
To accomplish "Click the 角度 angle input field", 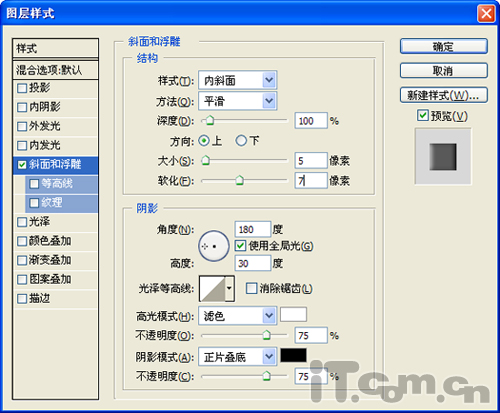I will (x=253, y=229).
